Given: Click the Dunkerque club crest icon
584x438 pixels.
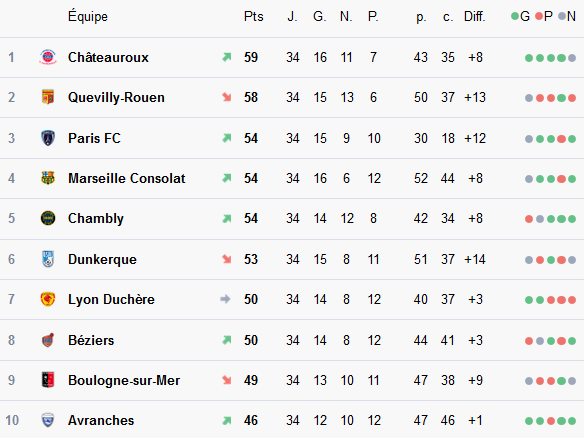Looking at the screenshot, I should [x=48, y=259].
